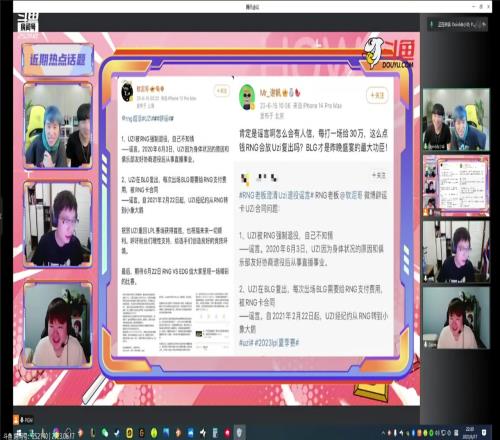Select the two-men participant video thumbnail

(x=456, y=120)
